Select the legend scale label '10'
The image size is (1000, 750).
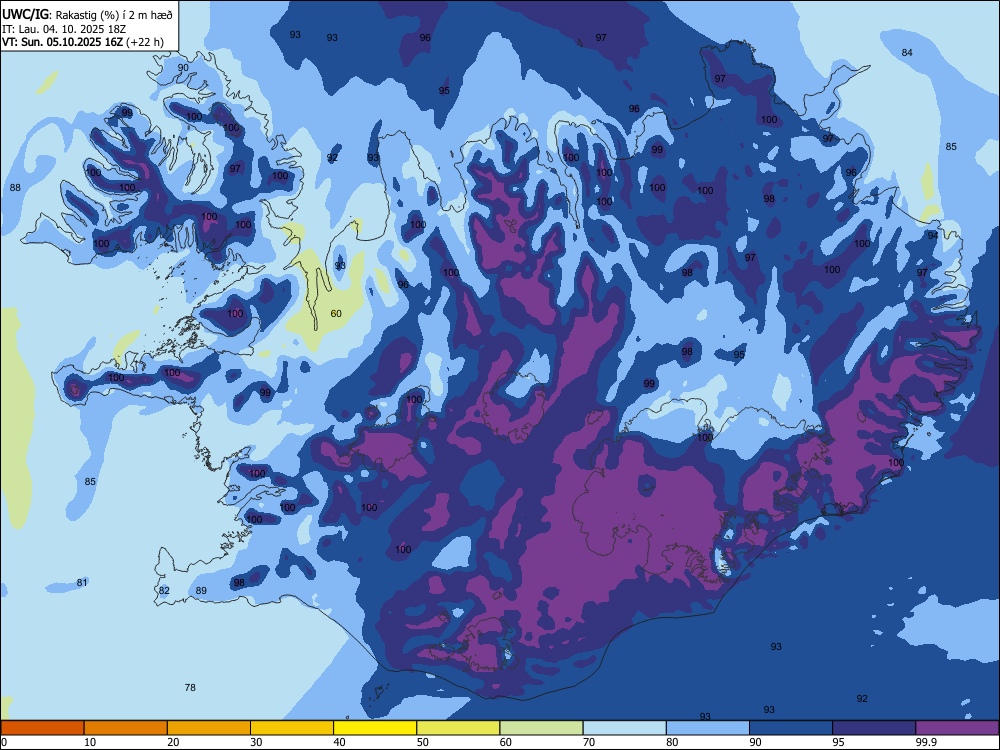pos(91,742)
